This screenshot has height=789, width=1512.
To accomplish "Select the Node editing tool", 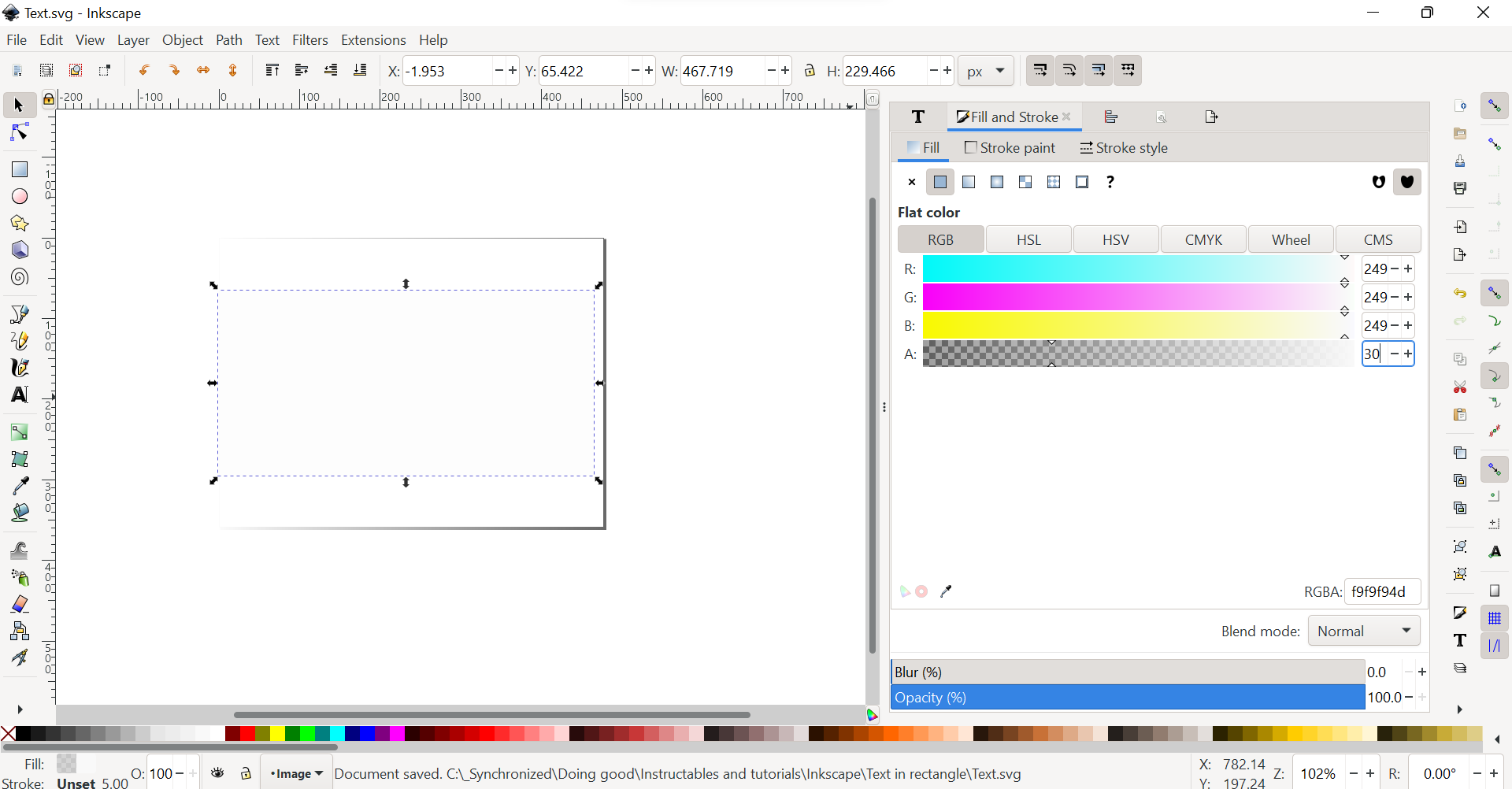I will coord(19,132).
